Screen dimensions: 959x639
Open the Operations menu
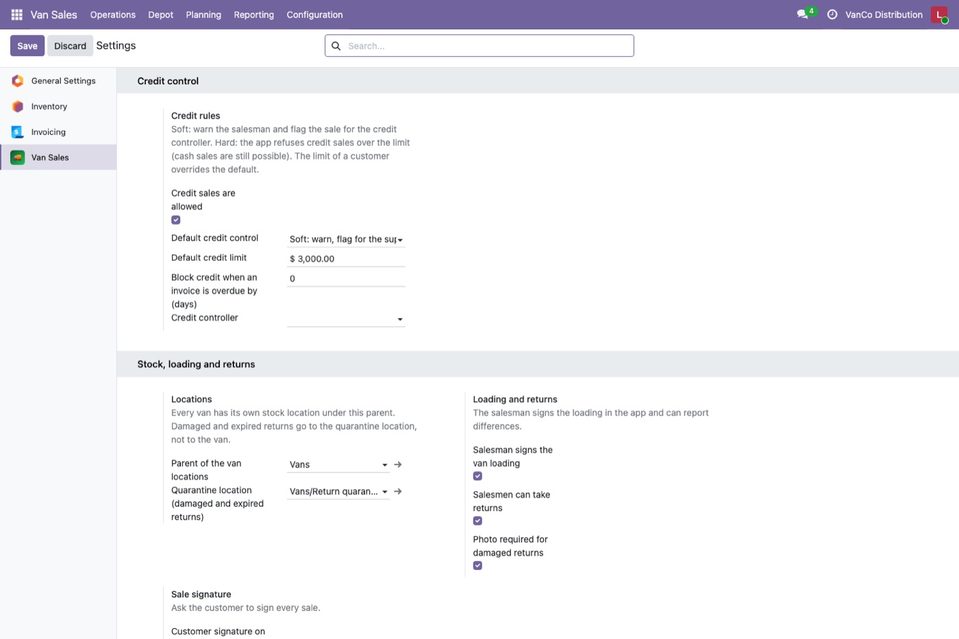[113, 15]
